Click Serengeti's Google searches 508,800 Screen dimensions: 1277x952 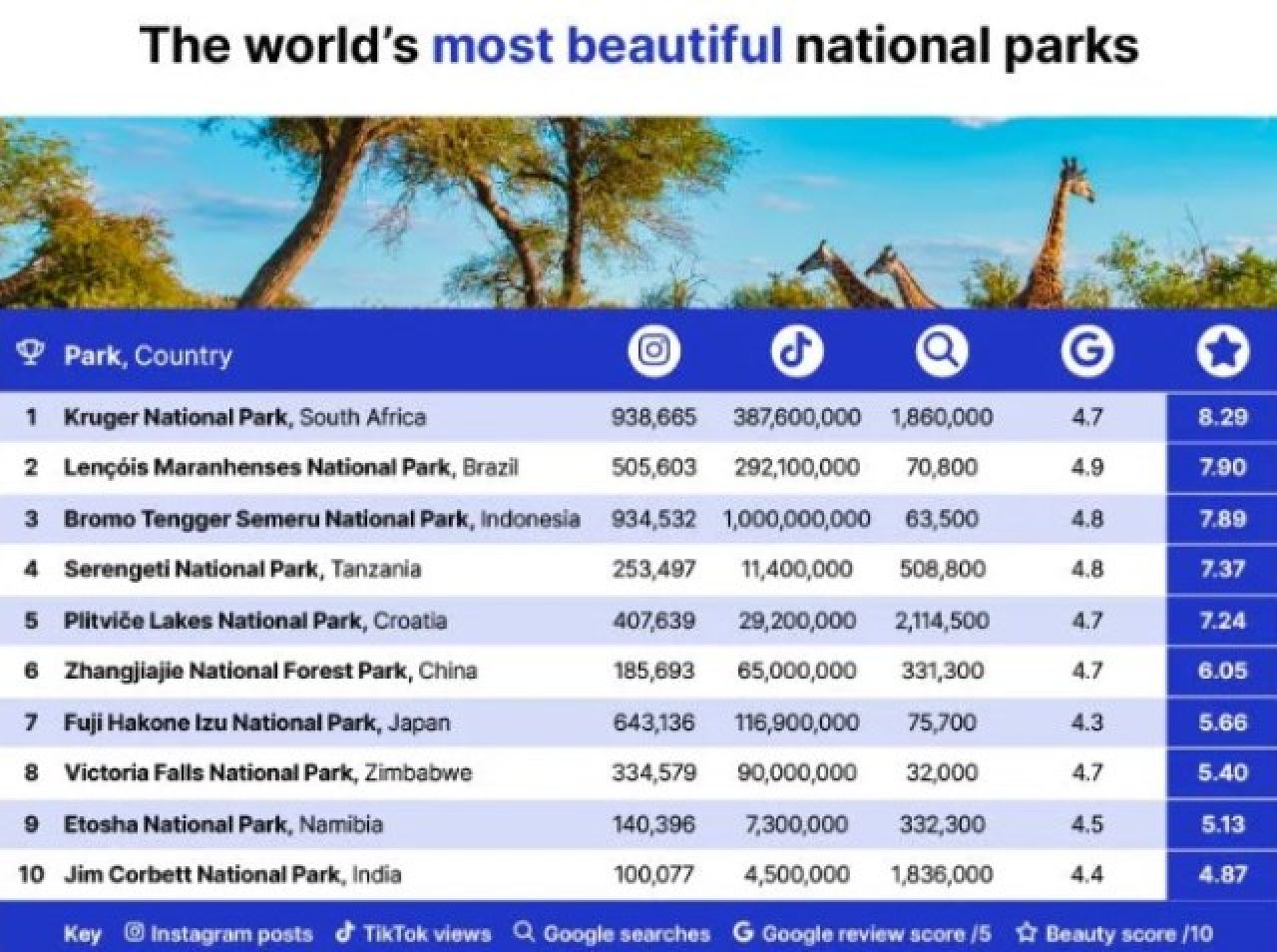pyautogui.click(x=942, y=569)
